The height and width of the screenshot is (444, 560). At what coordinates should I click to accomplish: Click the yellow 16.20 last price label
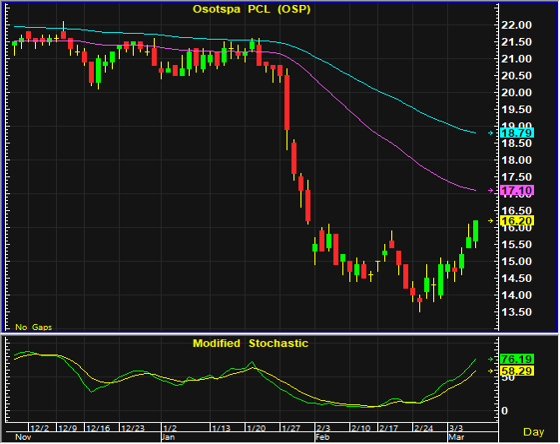pos(517,221)
